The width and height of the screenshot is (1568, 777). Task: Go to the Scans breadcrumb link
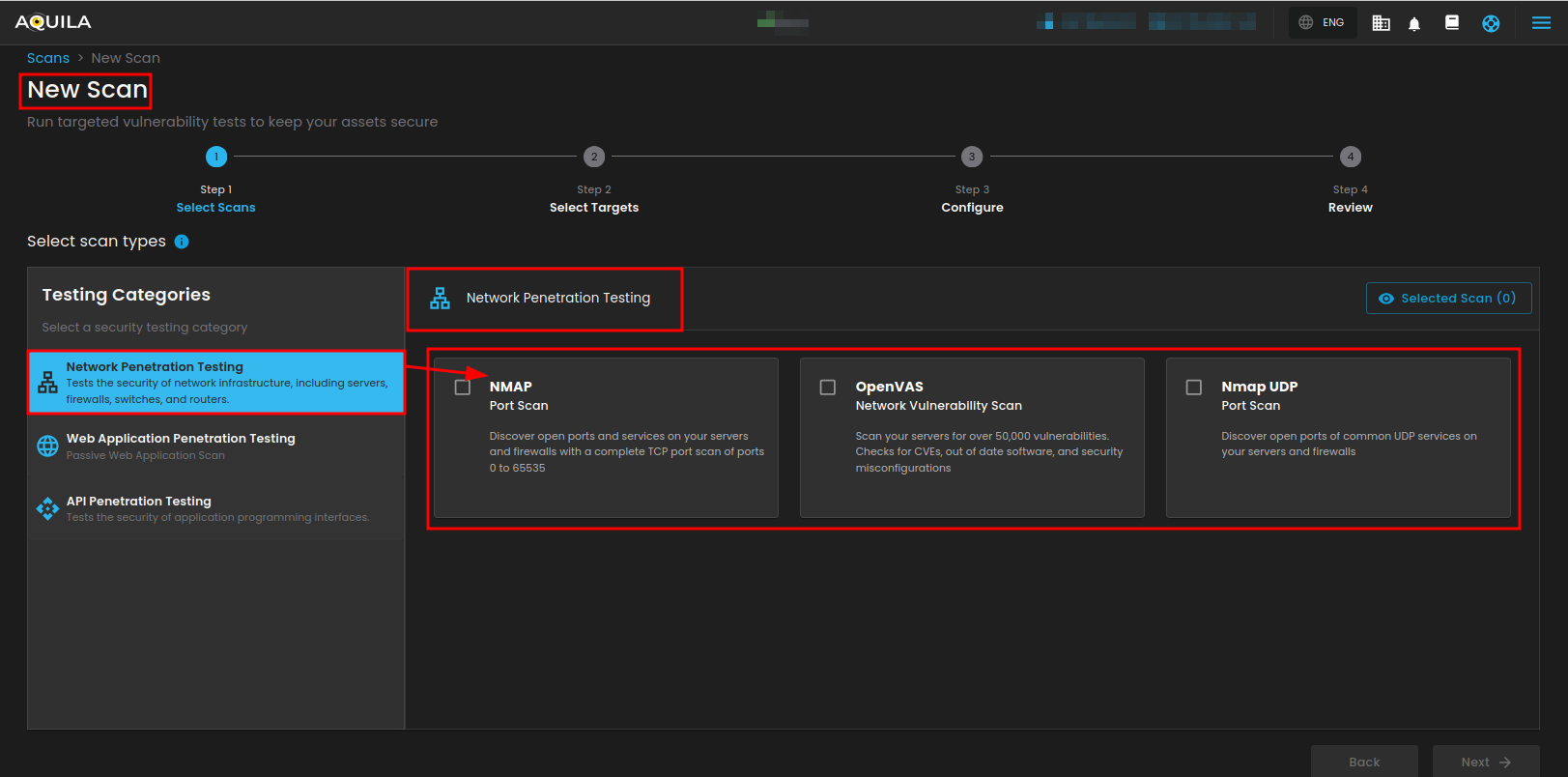(x=48, y=58)
